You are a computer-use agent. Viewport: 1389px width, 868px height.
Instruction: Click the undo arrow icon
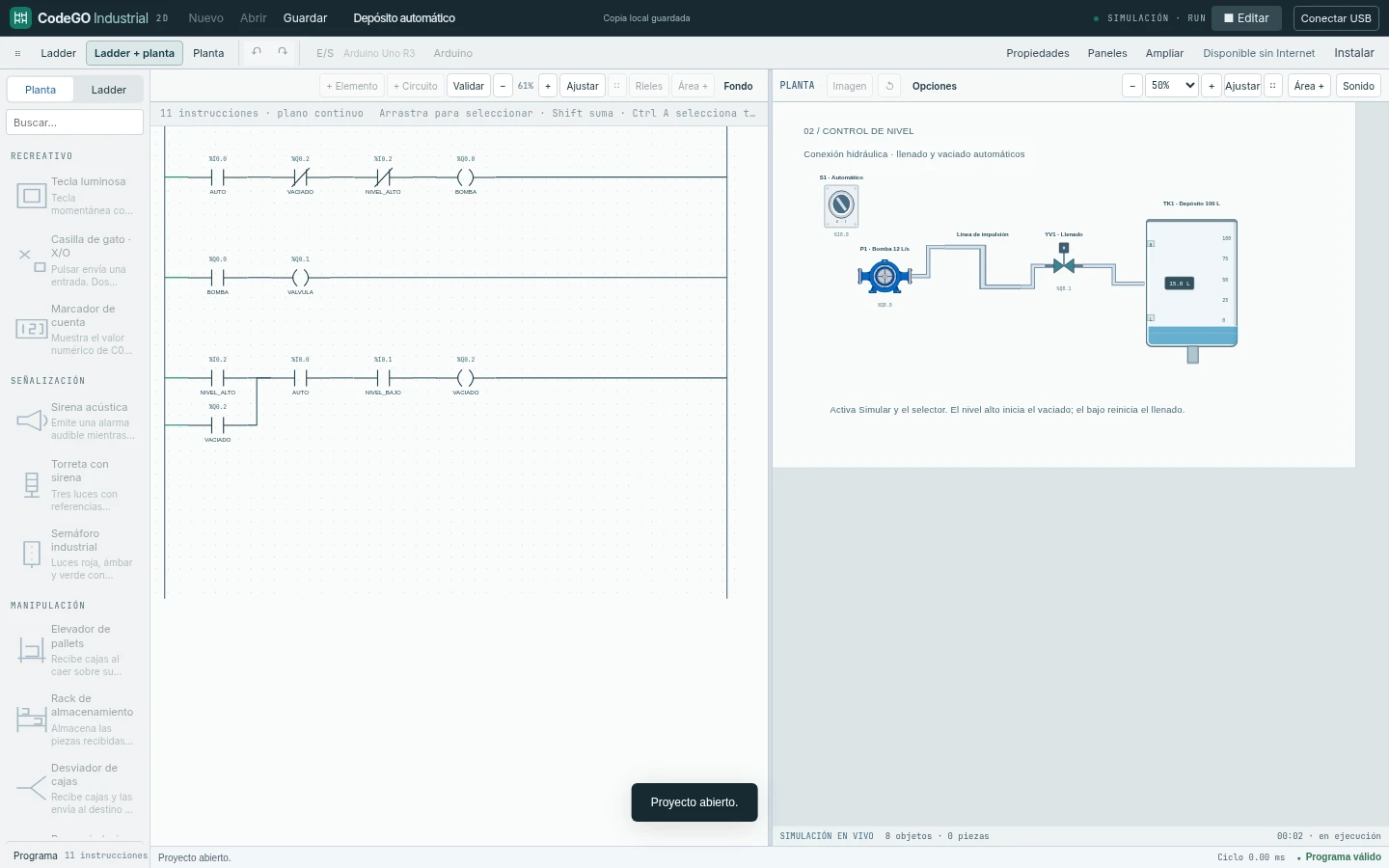pyautogui.click(x=257, y=52)
